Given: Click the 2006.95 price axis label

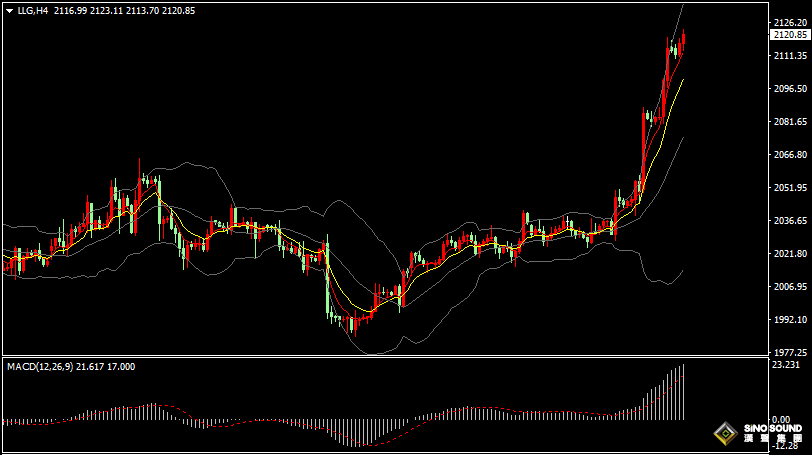Looking at the screenshot, I should 790,287.
